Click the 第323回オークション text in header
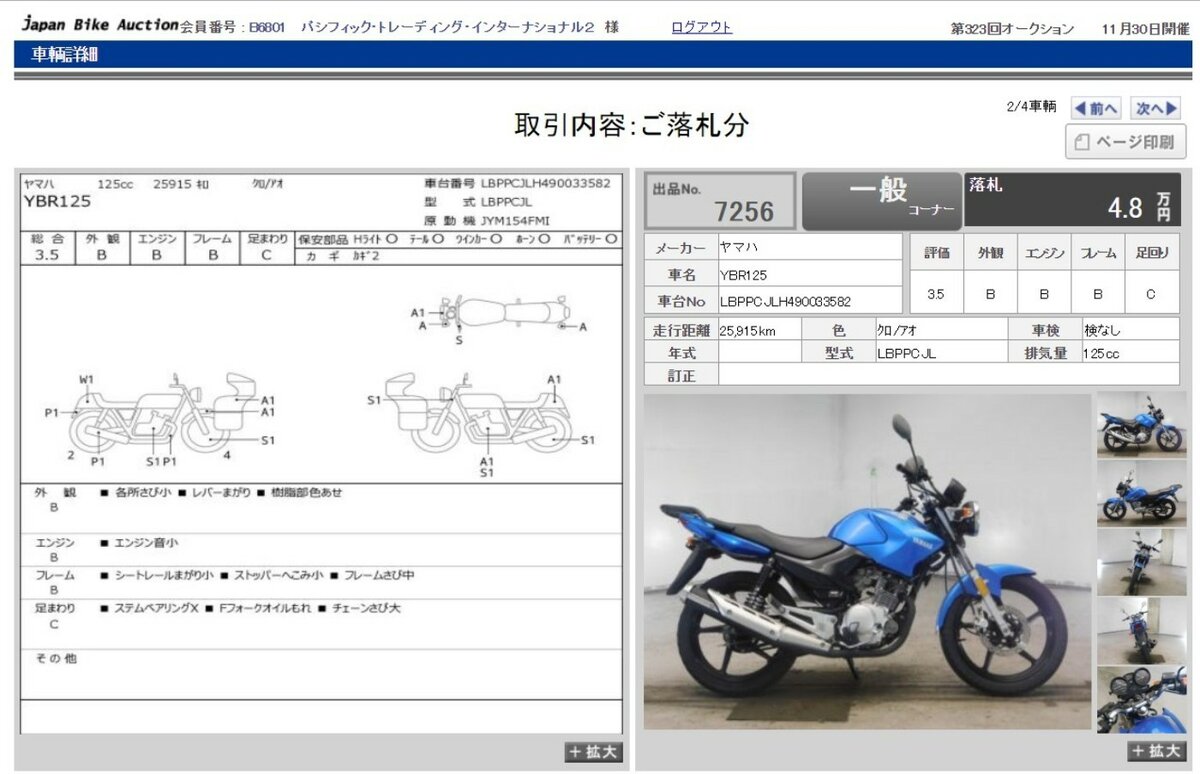This screenshot has height=774, width=1200. (x=1012, y=29)
